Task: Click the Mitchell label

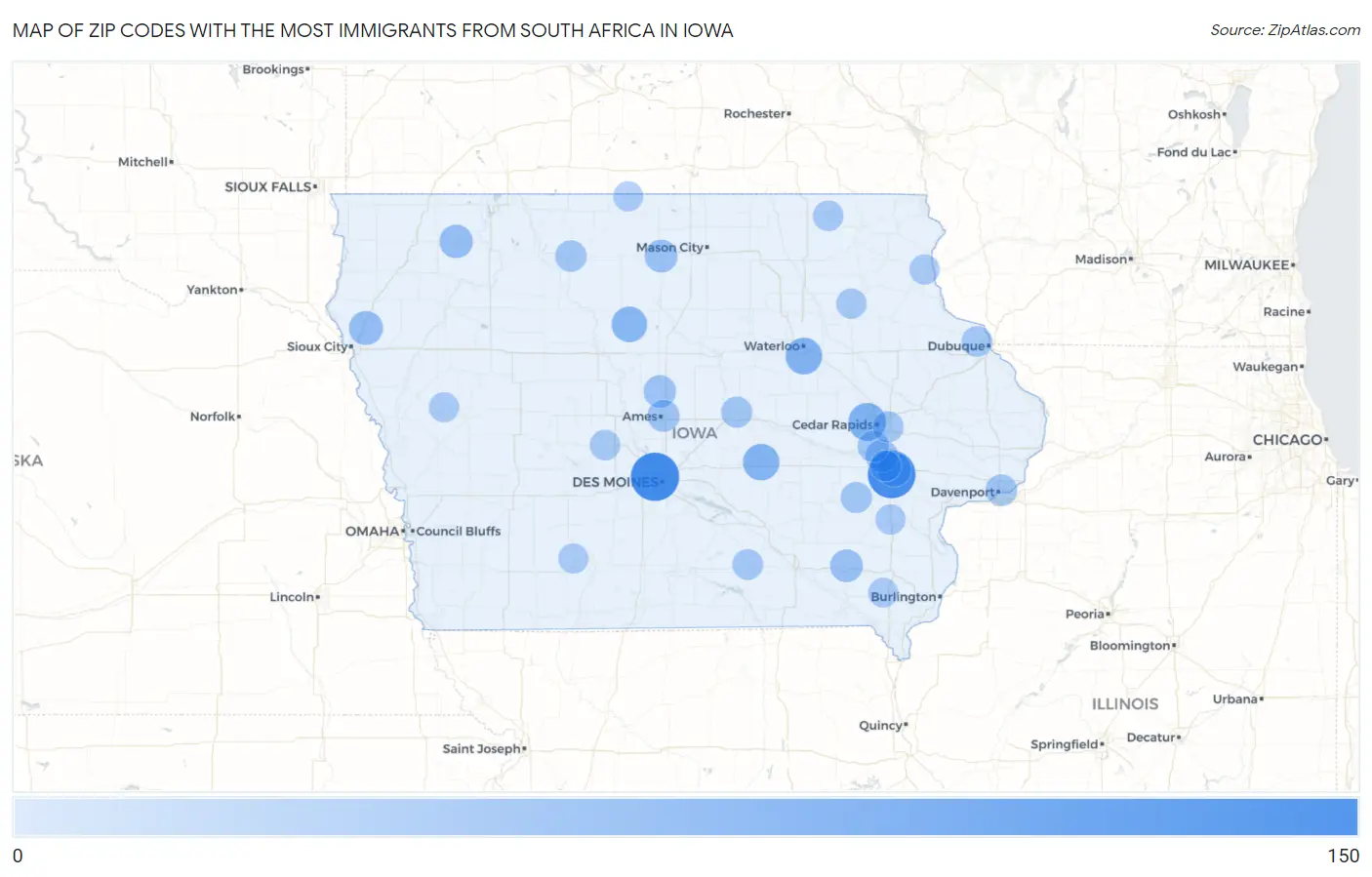Action: [142, 161]
